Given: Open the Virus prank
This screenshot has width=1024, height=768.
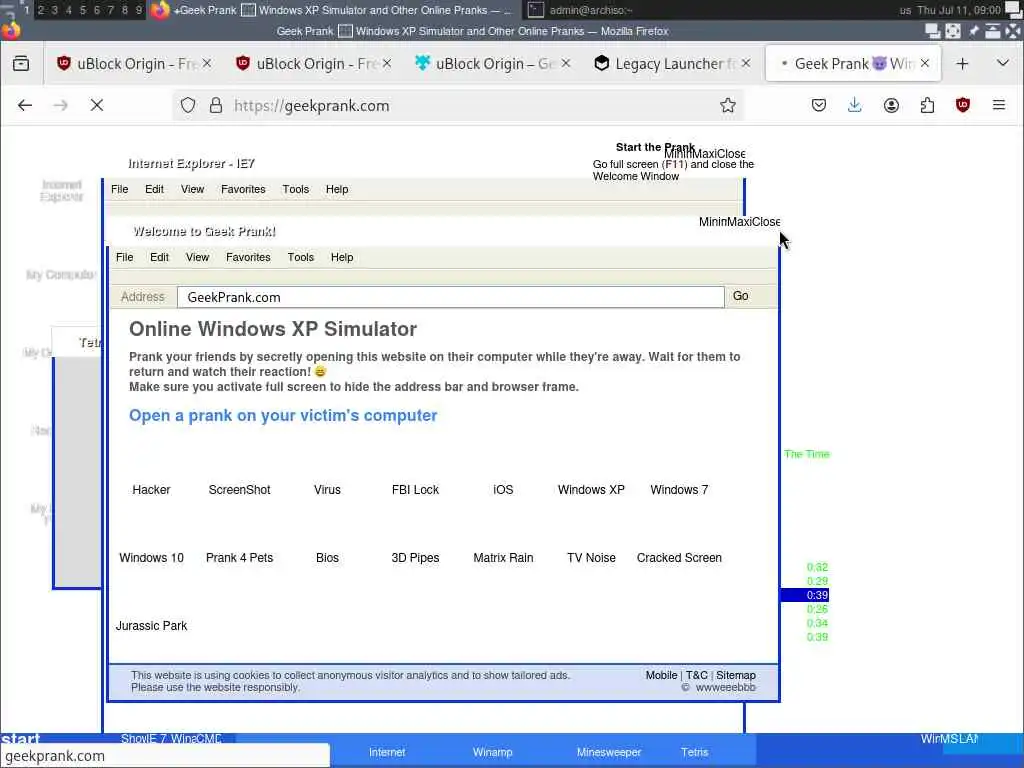Looking at the screenshot, I should click(x=327, y=490).
